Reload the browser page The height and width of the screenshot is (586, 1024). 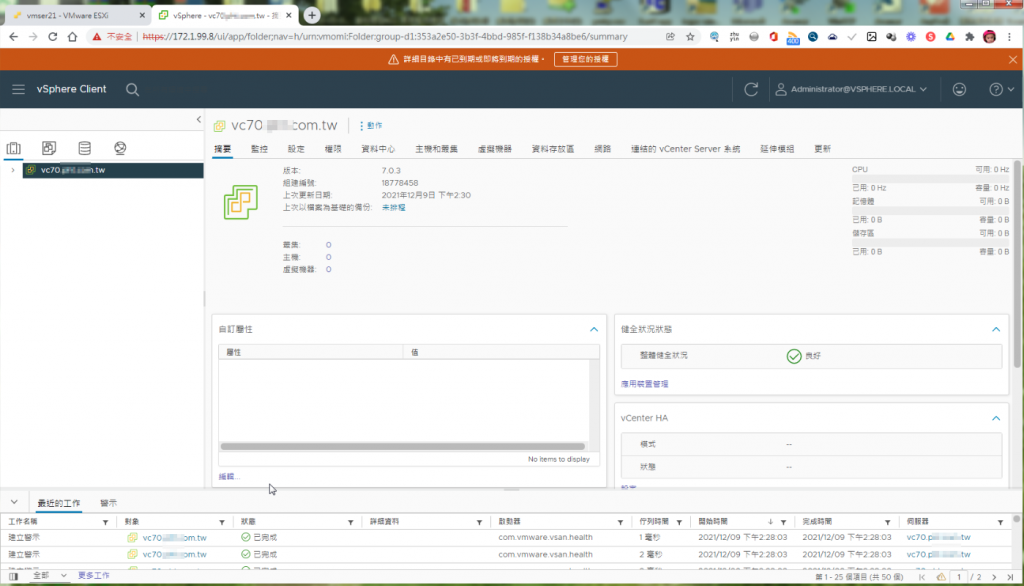pos(52,37)
